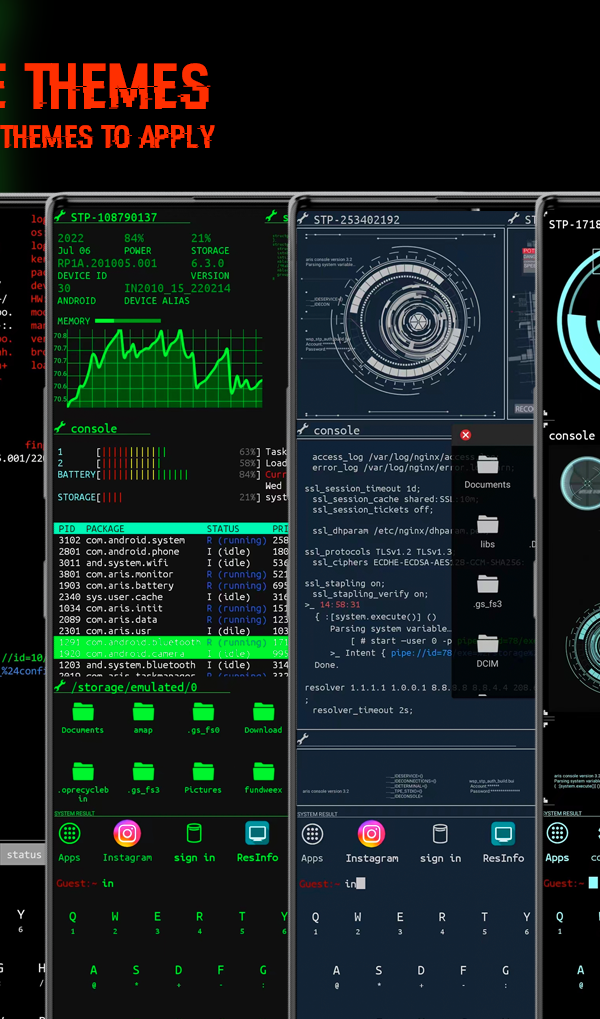600x1019 pixels.
Task: Tap the G key on blue phone keyboard
Action: point(505,975)
